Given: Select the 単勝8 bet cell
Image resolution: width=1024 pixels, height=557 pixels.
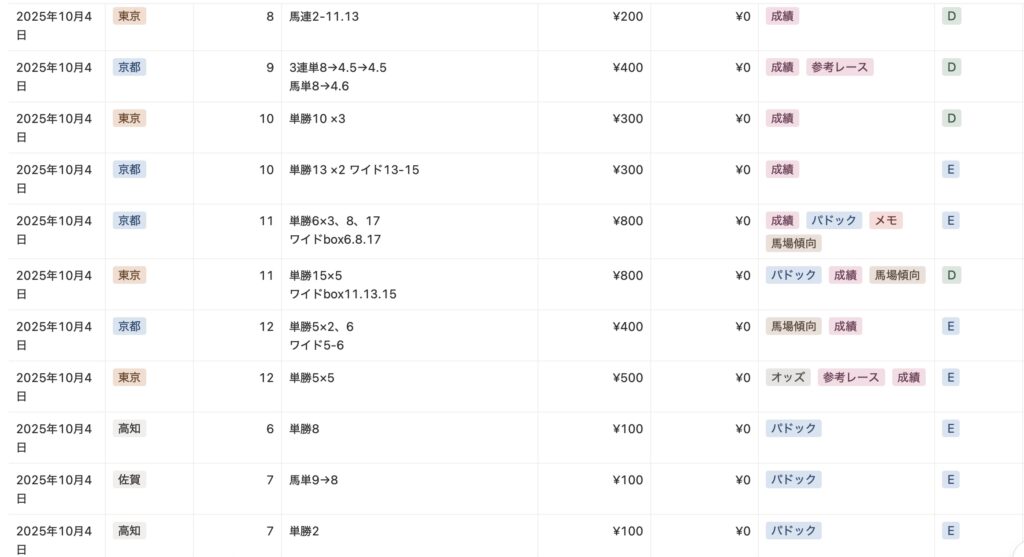Looking at the screenshot, I should point(304,428).
